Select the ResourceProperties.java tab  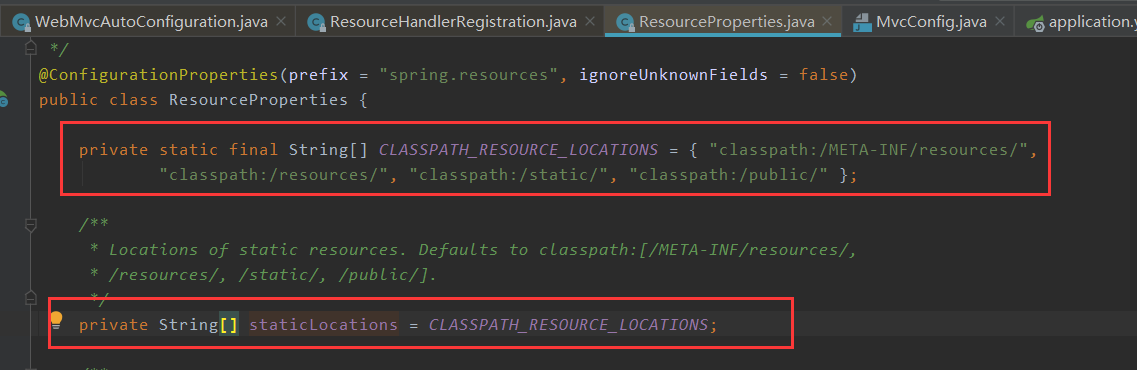[x=722, y=22]
